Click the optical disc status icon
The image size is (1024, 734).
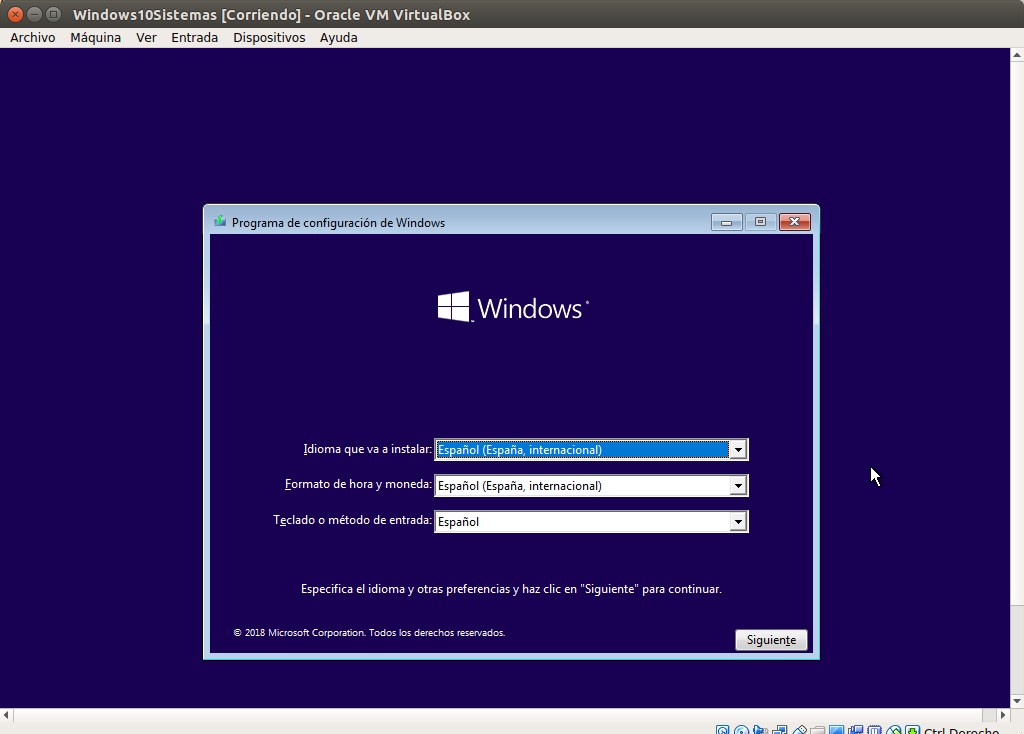[x=741, y=730]
